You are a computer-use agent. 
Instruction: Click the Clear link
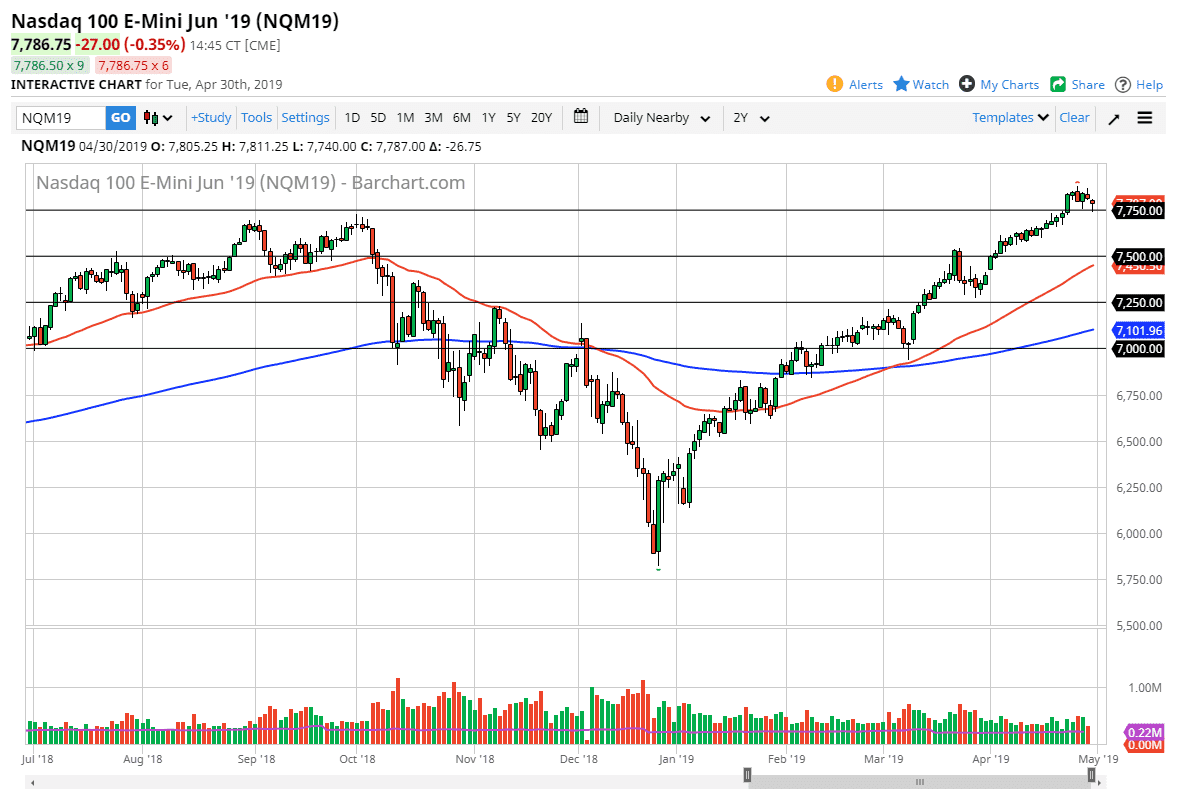coord(1074,117)
